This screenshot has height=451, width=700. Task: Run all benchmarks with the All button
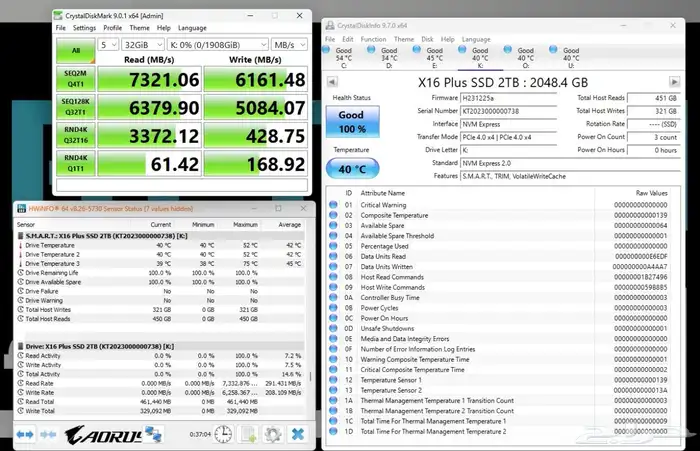pos(76,50)
